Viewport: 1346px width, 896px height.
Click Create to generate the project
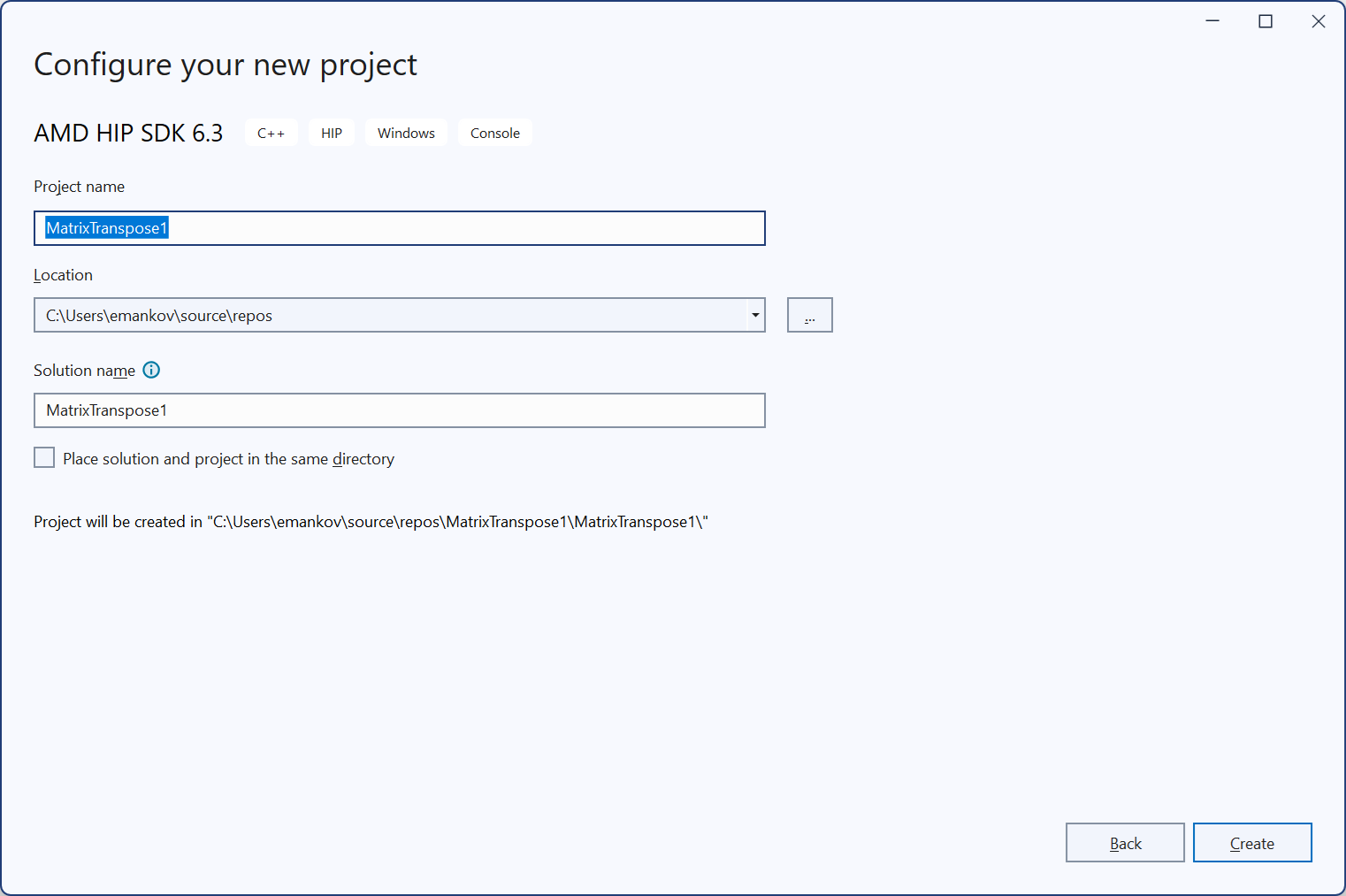[1251, 843]
